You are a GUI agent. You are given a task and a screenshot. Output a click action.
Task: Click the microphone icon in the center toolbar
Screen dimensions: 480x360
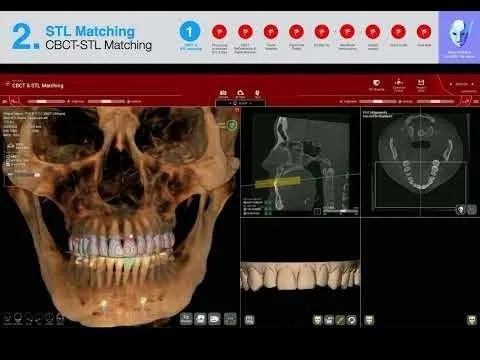pyautogui.click(x=257, y=93)
